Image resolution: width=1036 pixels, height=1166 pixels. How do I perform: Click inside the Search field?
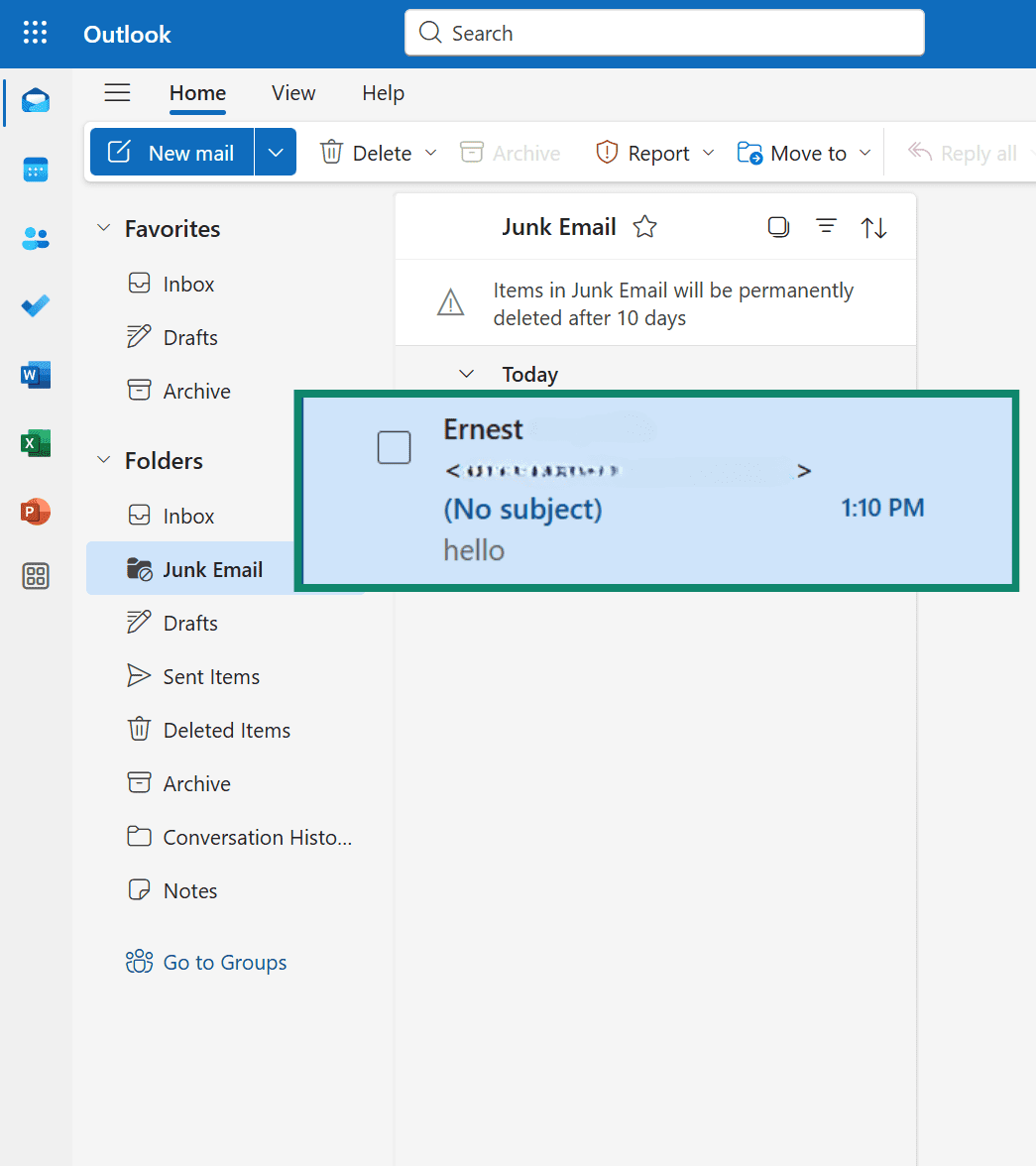[x=664, y=32]
